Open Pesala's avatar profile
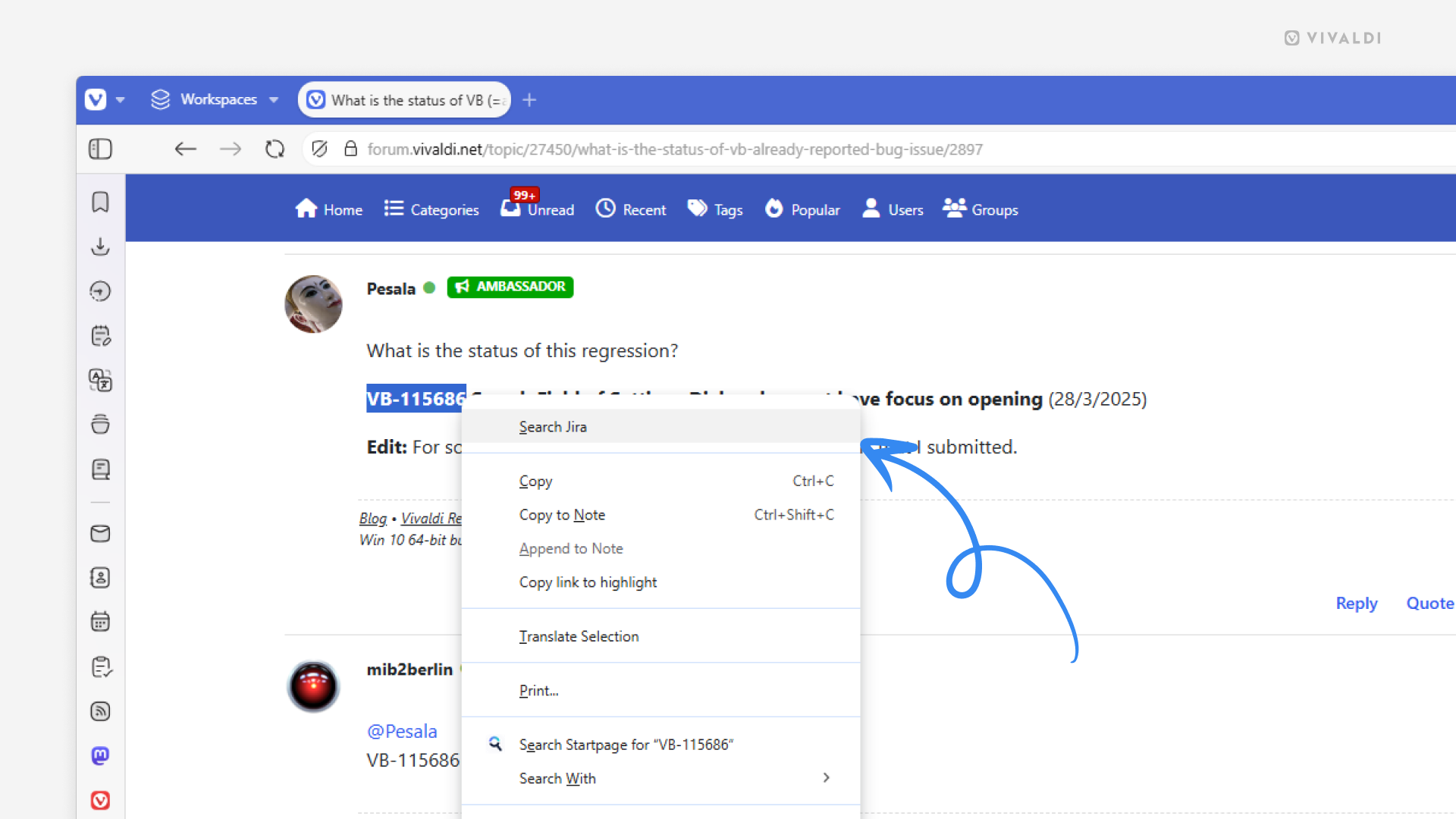Viewport: 1456px width, 819px height. coord(313,304)
